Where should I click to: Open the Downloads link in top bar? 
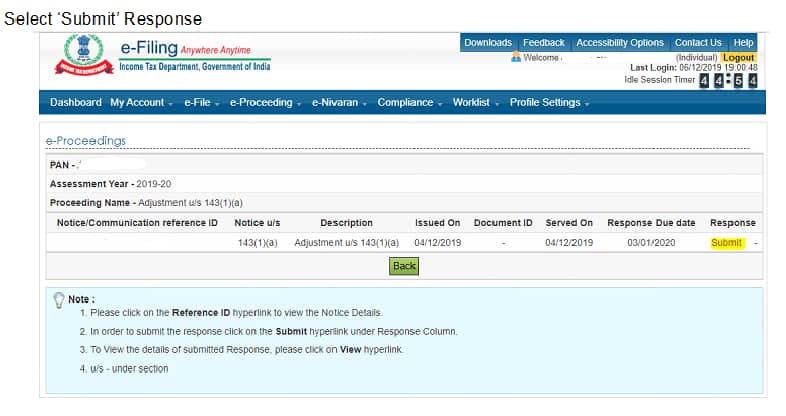pyautogui.click(x=488, y=43)
